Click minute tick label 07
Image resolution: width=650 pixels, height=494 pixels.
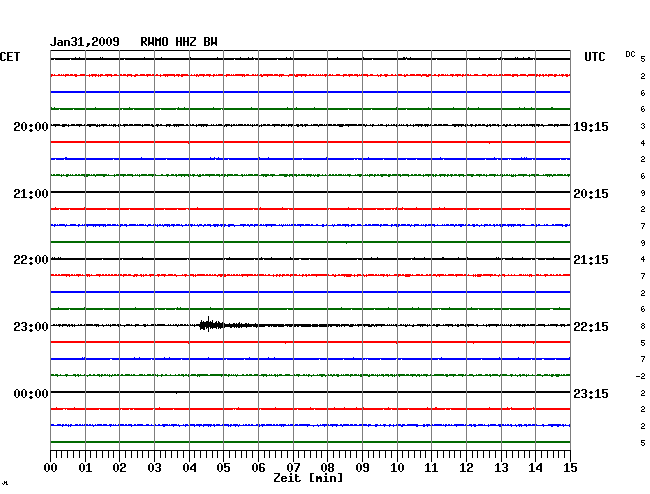click(293, 468)
